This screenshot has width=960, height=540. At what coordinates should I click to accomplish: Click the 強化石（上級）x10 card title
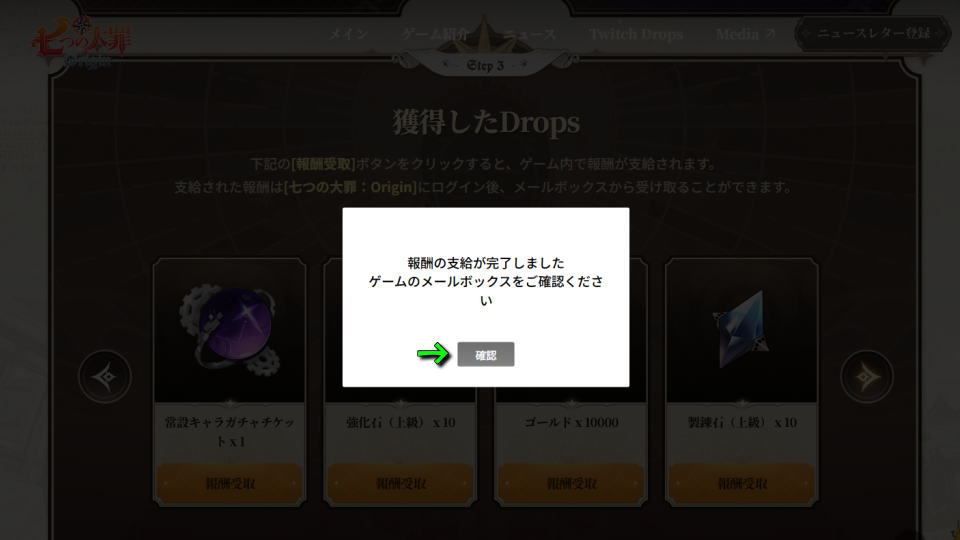click(400, 422)
